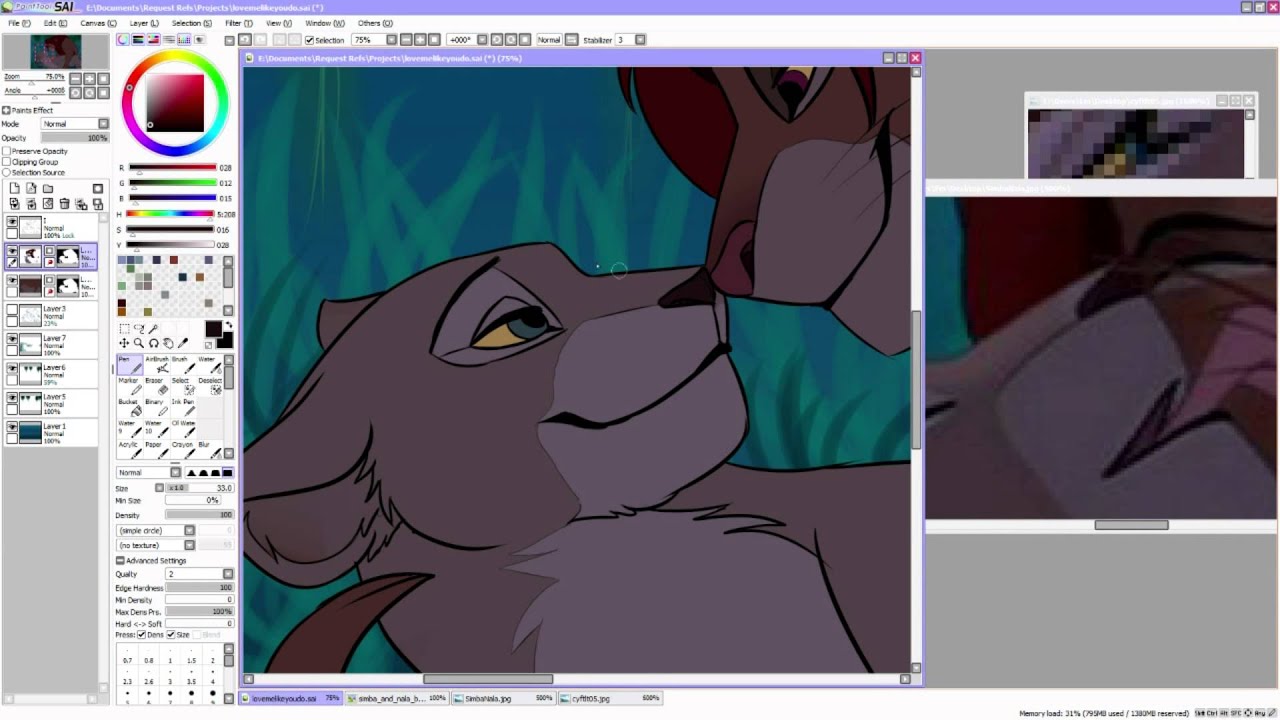
Task: Select the eyedropper color picker tool
Action: point(183,343)
